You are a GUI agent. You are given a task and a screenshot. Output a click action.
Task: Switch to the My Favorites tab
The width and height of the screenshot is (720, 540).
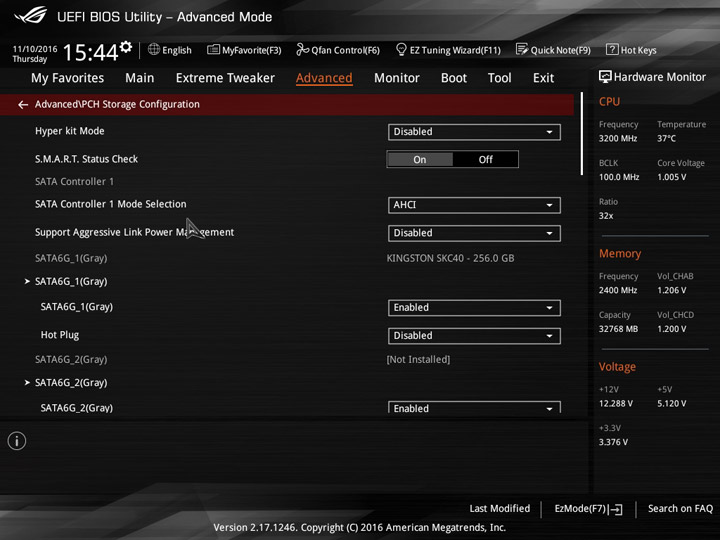click(x=68, y=78)
